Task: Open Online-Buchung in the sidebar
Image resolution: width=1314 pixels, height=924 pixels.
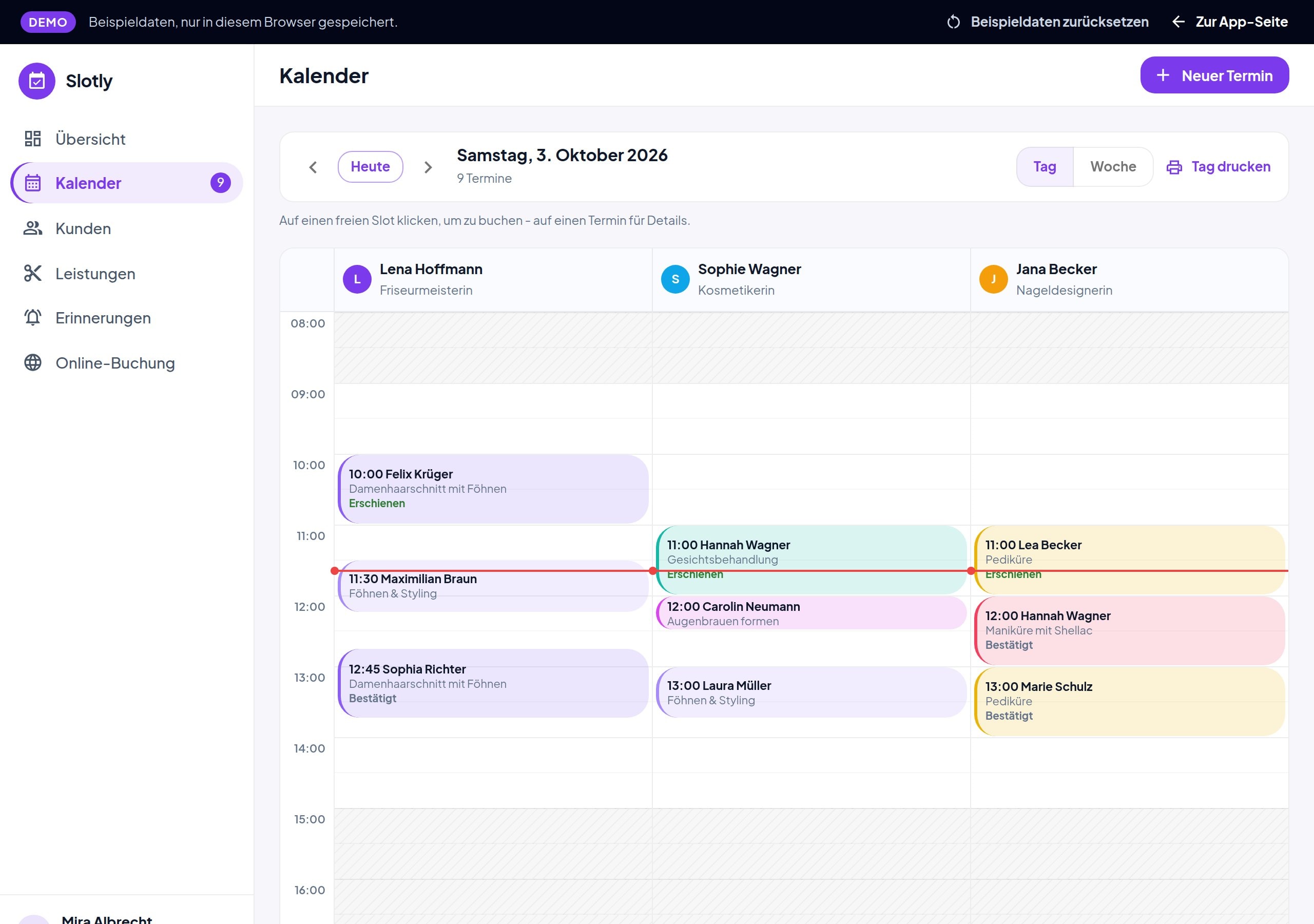Action: 126,362
